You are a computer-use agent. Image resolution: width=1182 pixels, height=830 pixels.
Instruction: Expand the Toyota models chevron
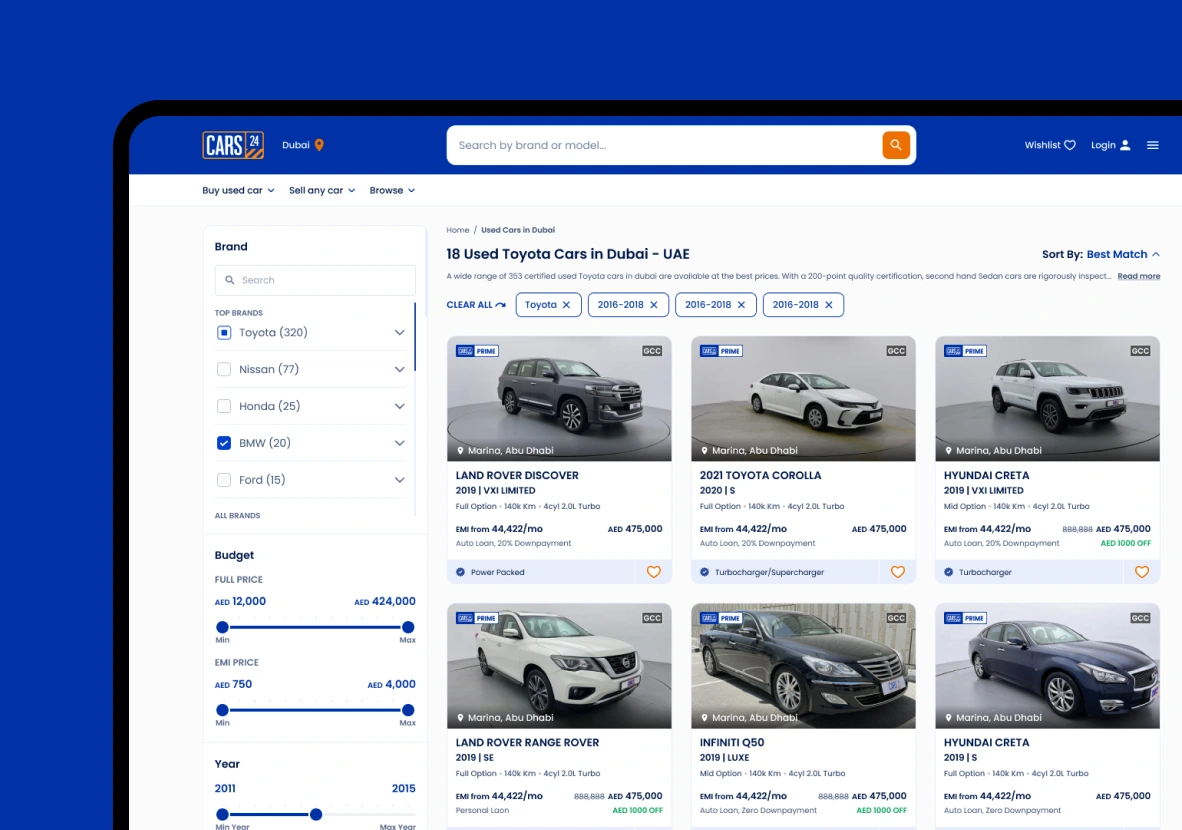tap(400, 332)
